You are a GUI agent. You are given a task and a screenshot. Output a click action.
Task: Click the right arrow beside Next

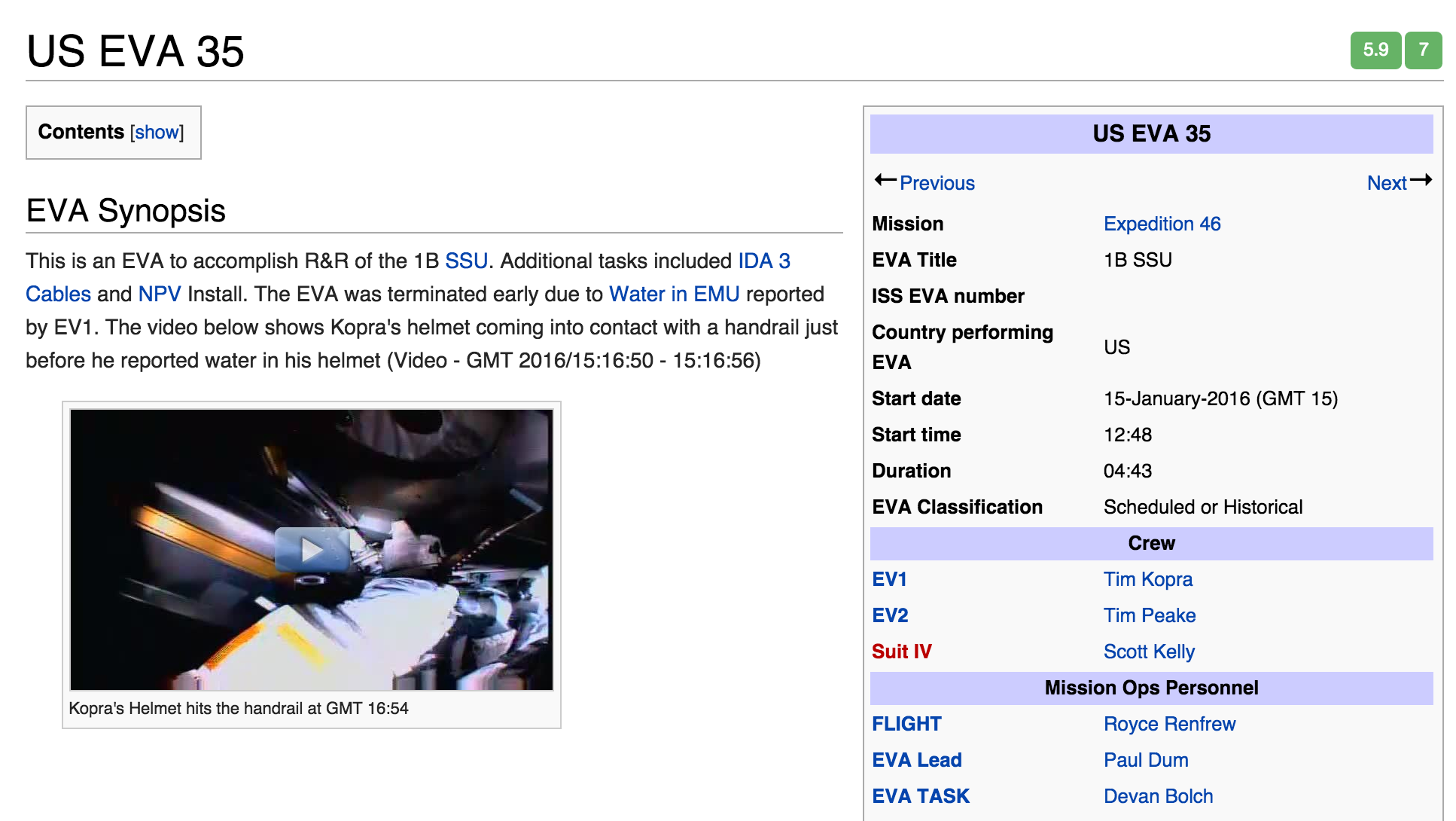point(1421,180)
